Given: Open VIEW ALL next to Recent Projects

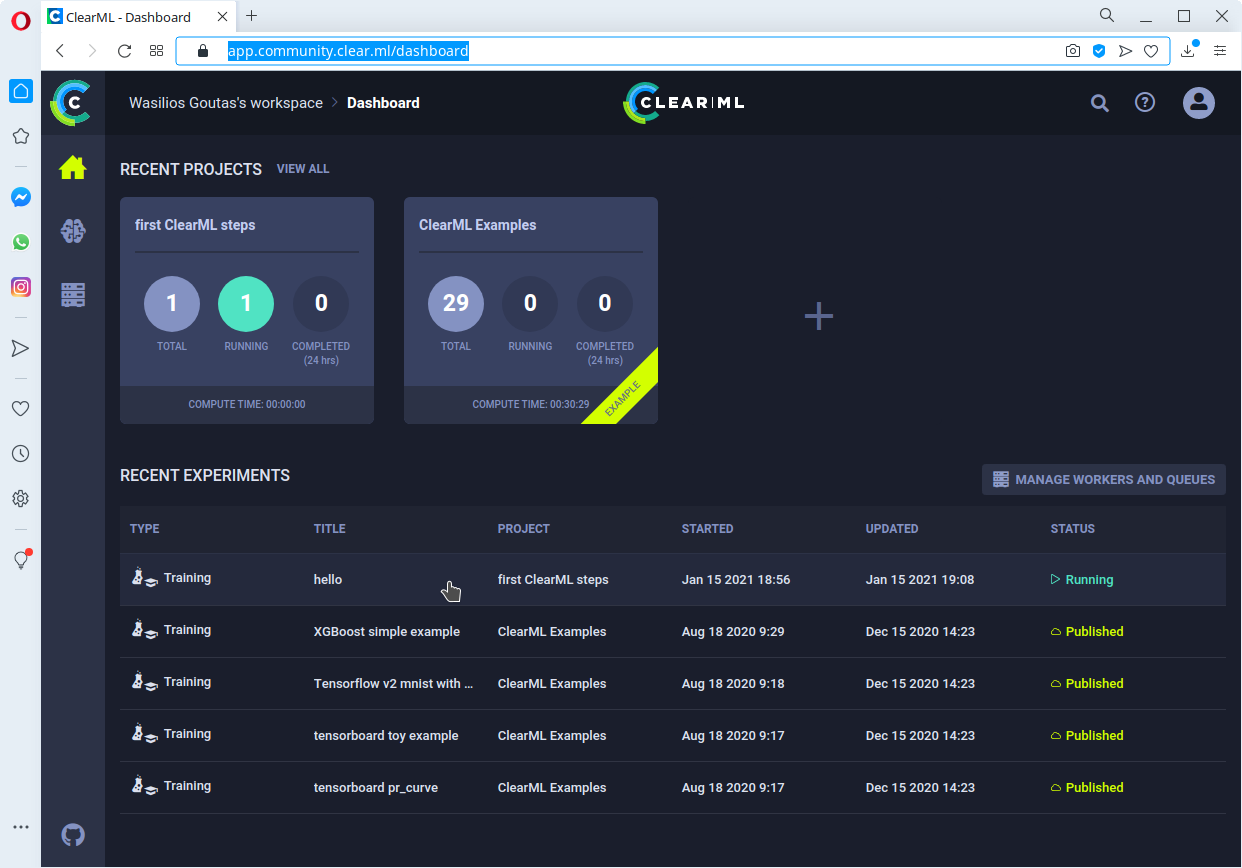Looking at the screenshot, I should click(303, 169).
